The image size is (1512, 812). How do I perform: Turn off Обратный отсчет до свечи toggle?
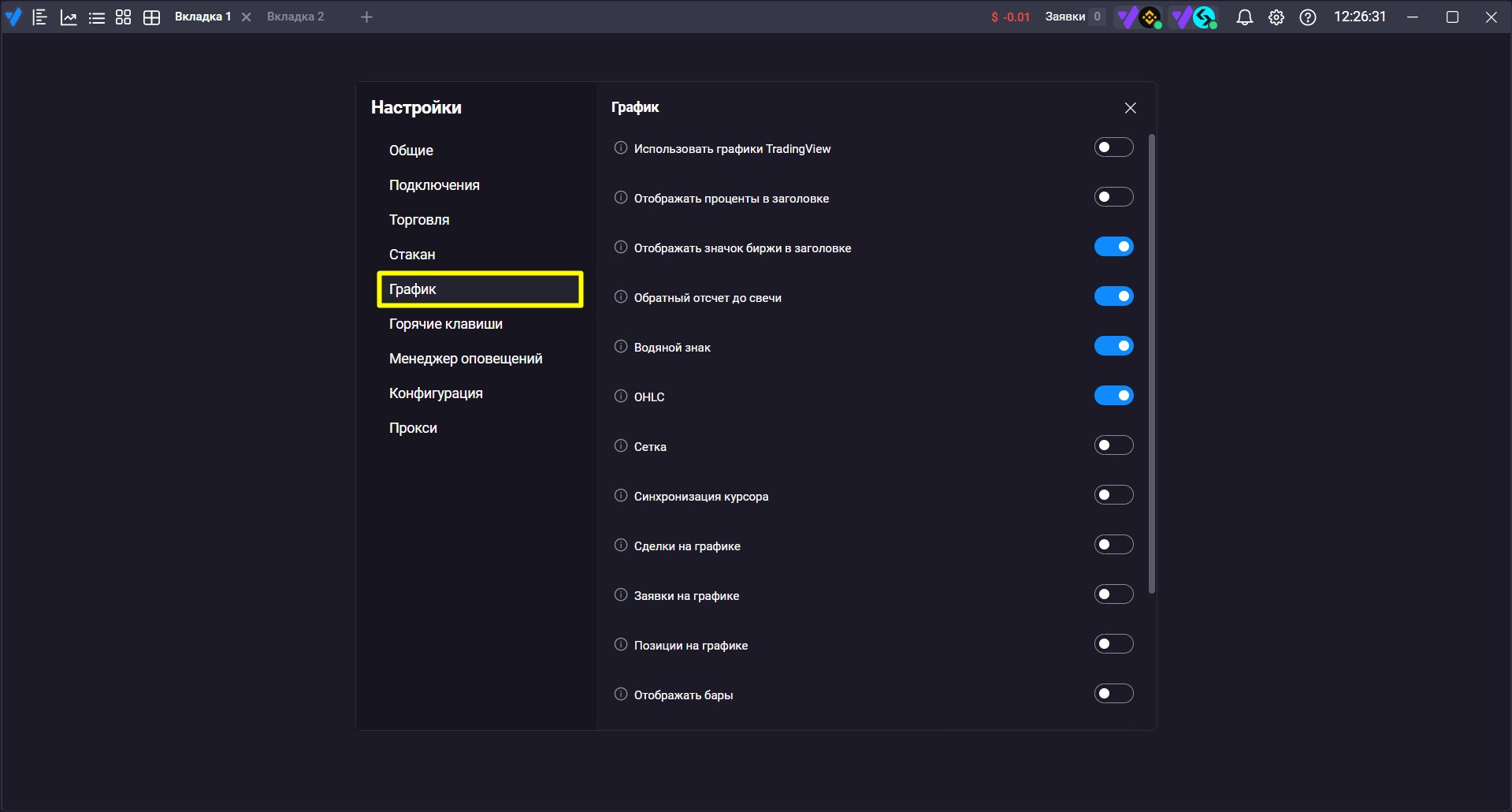[x=1113, y=296]
